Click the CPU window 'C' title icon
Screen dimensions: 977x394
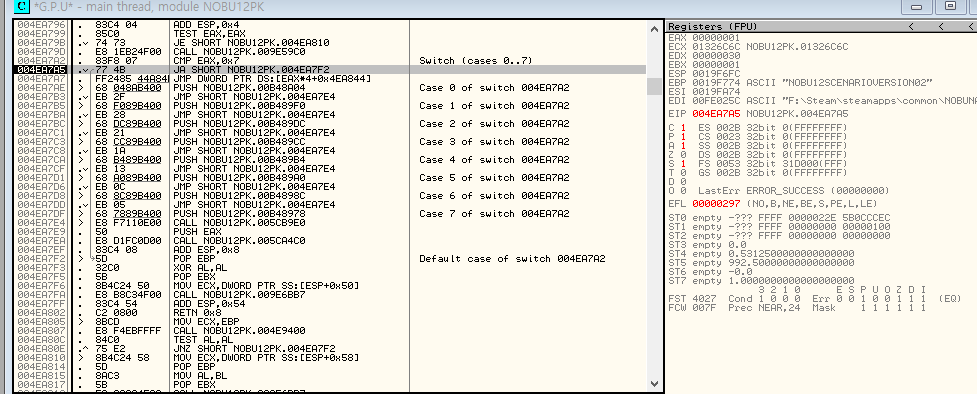click(x=21, y=7)
